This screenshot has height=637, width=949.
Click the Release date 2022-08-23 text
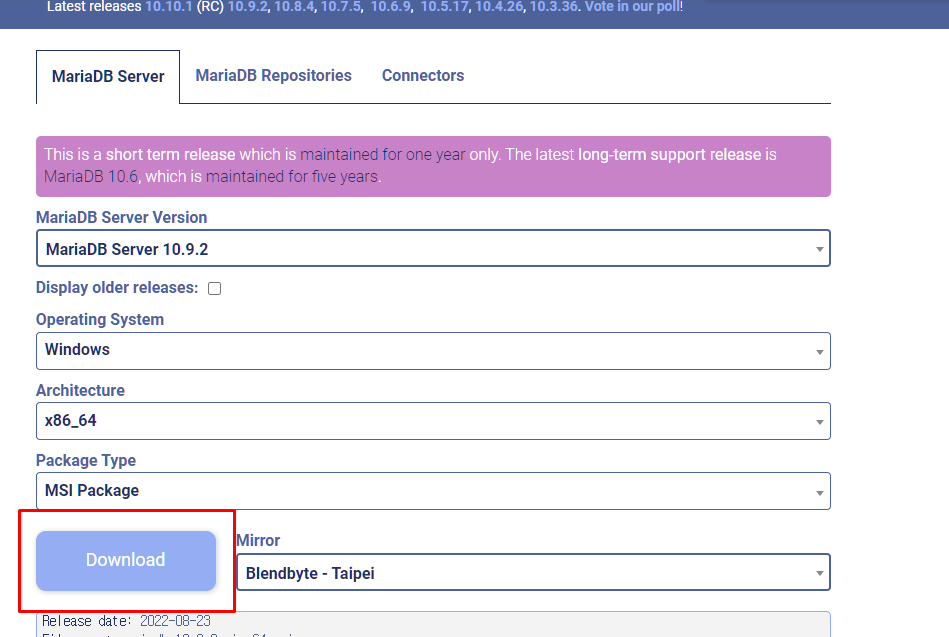(x=126, y=621)
